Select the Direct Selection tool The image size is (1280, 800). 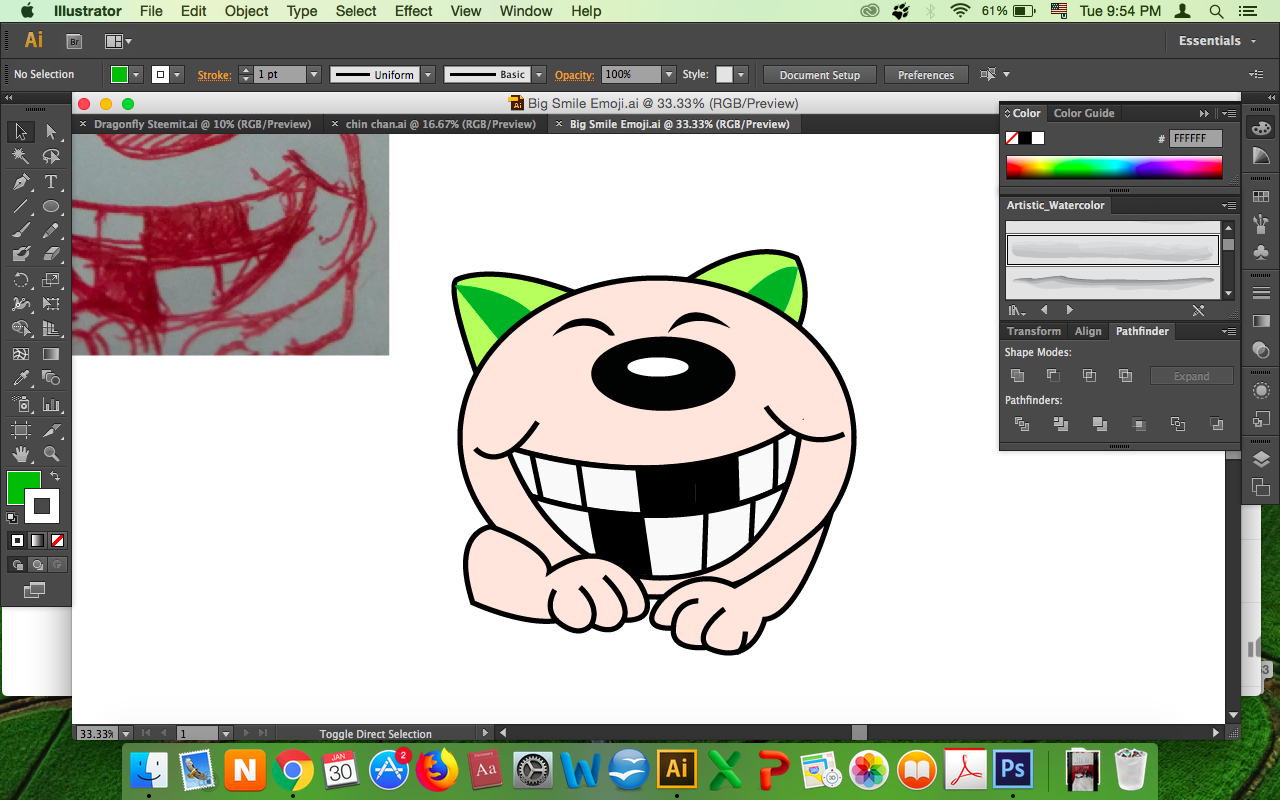point(51,132)
